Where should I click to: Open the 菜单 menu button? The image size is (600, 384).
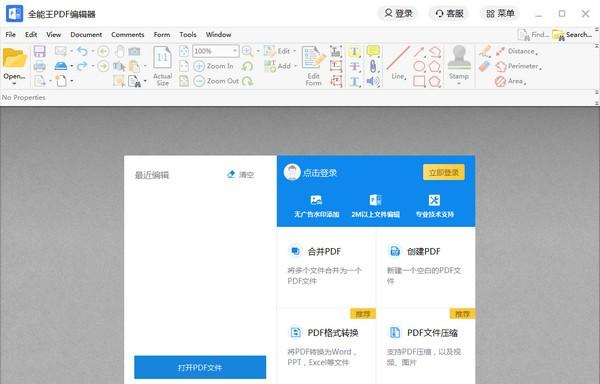coord(500,13)
